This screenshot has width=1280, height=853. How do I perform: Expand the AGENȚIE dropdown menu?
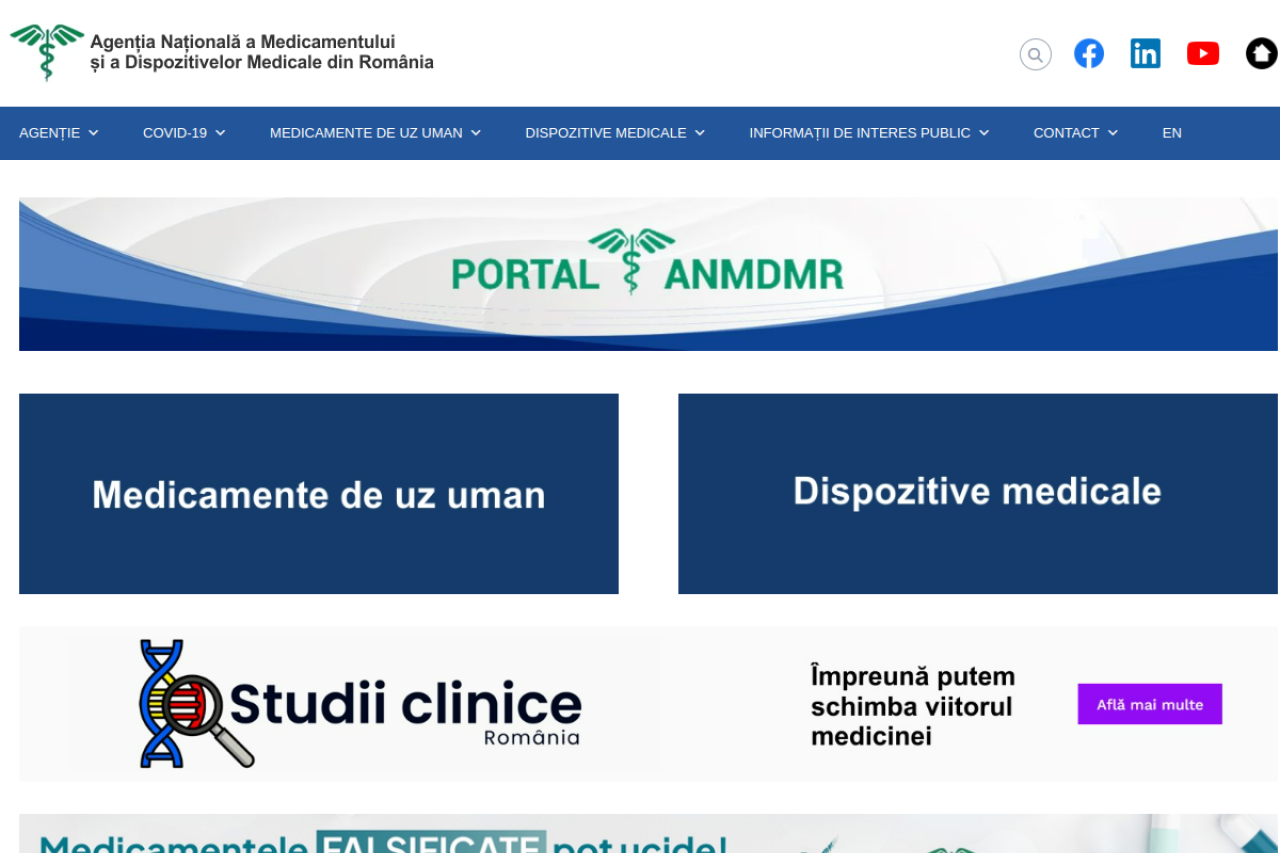tap(58, 133)
